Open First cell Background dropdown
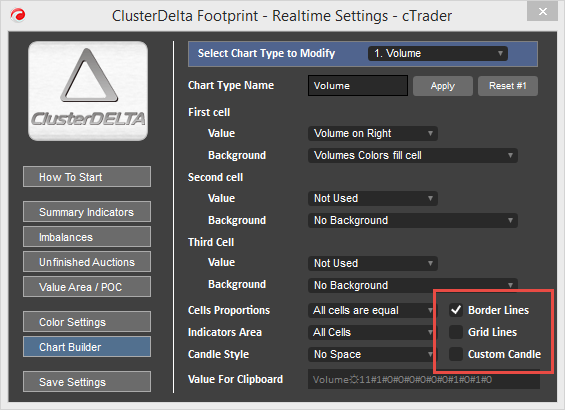565x410 pixels. [x=413, y=155]
